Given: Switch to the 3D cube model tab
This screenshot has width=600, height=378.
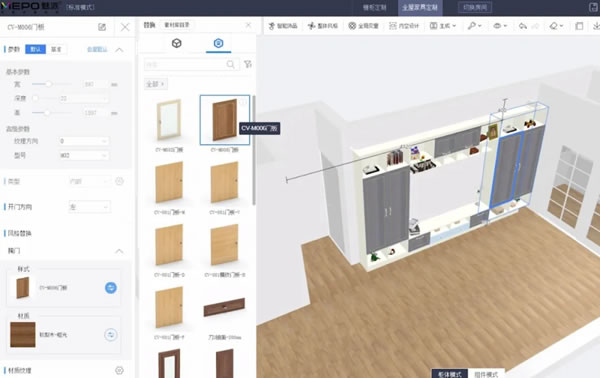Looking at the screenshot, I should click(176, 43).
